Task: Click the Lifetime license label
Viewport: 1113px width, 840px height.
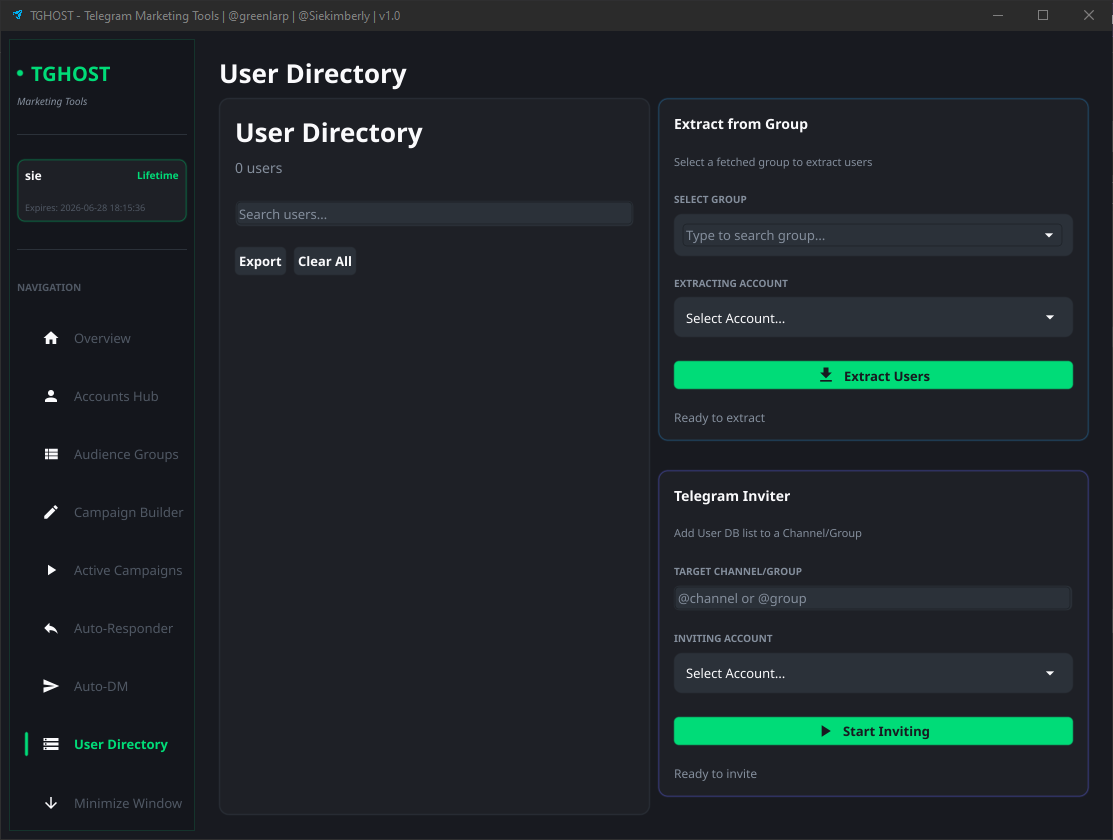Action: [x=158, y=175]
